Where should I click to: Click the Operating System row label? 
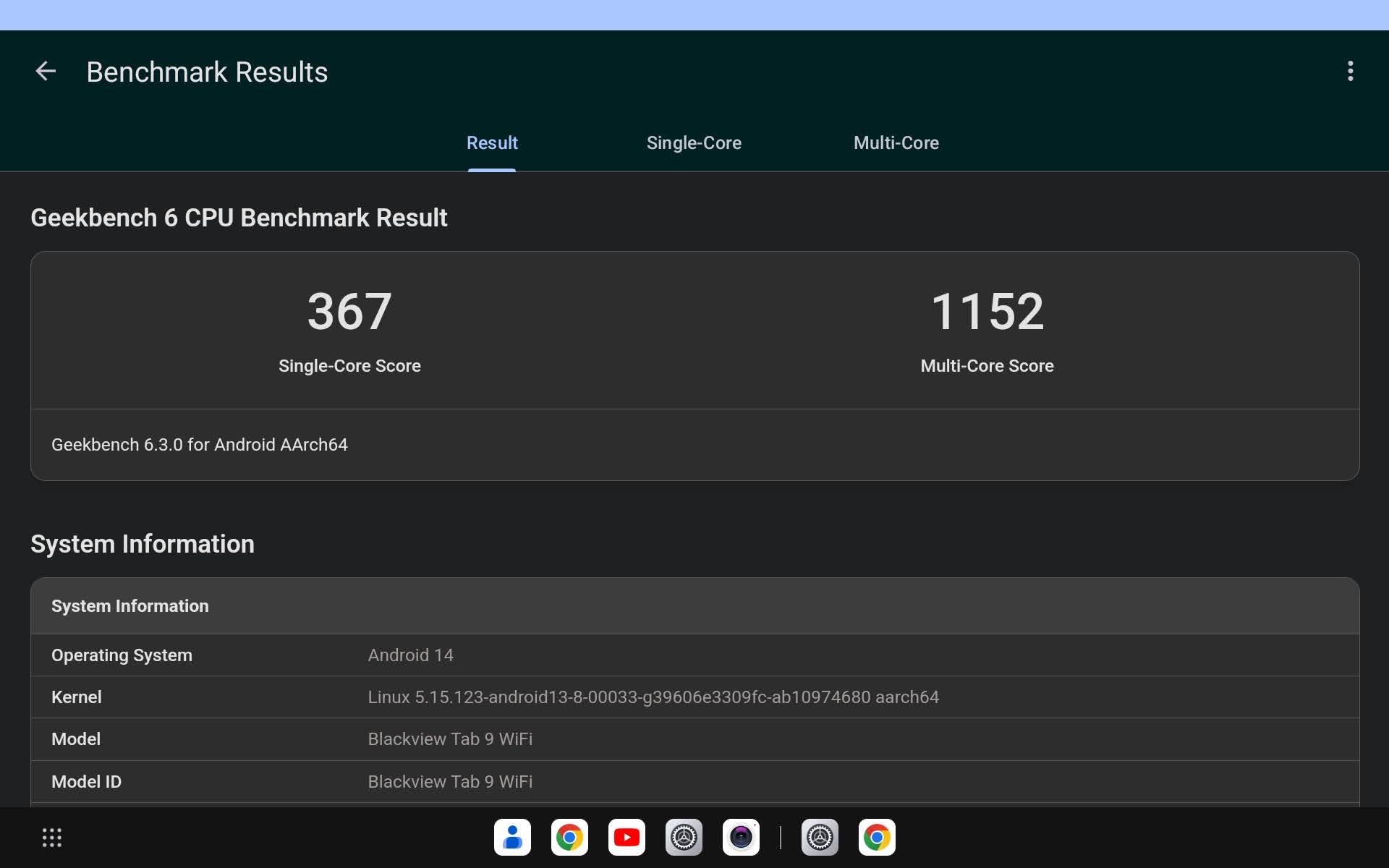click(122, 655)
